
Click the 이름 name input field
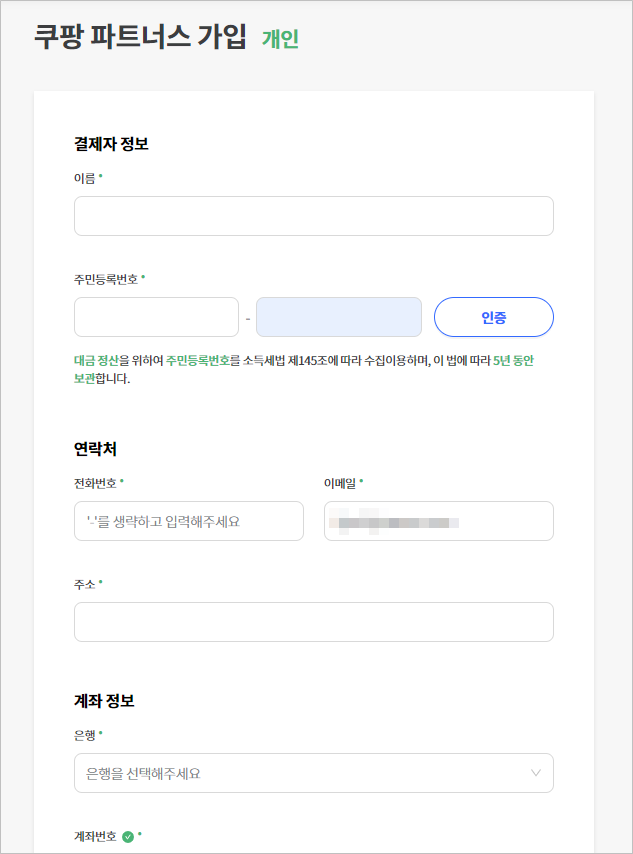tap(314, 216)
